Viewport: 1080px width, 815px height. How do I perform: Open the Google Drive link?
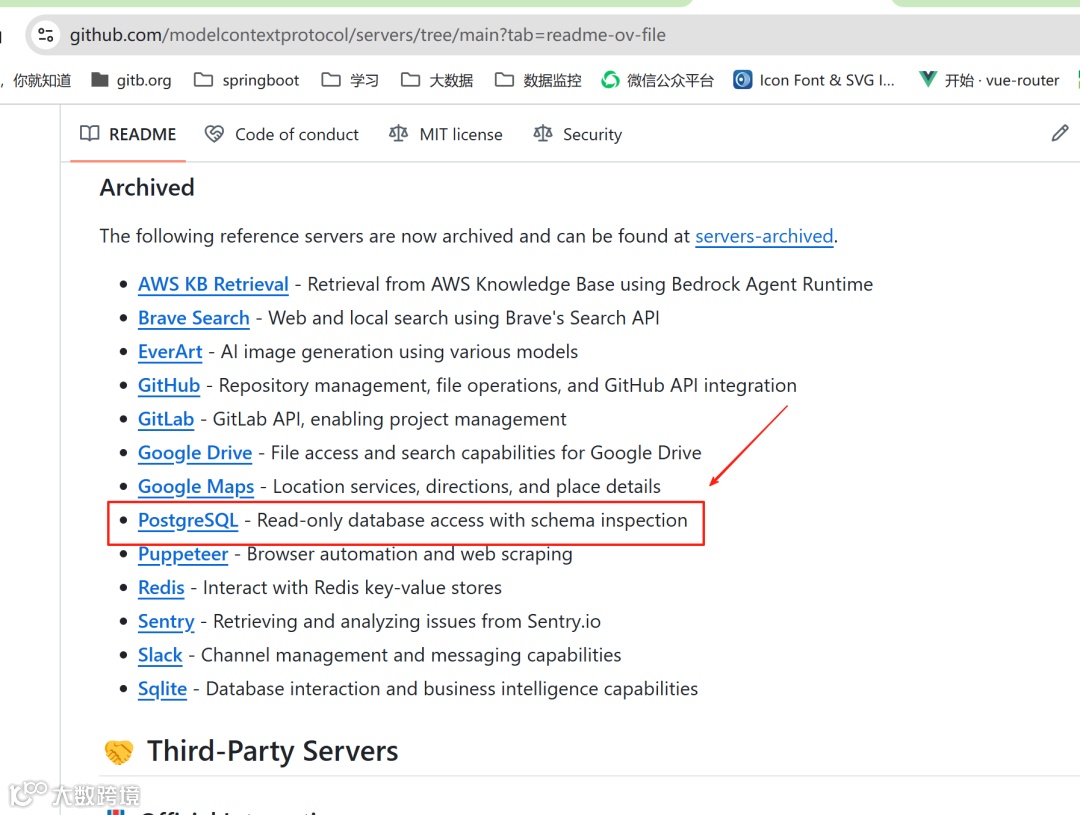[195, 453]
